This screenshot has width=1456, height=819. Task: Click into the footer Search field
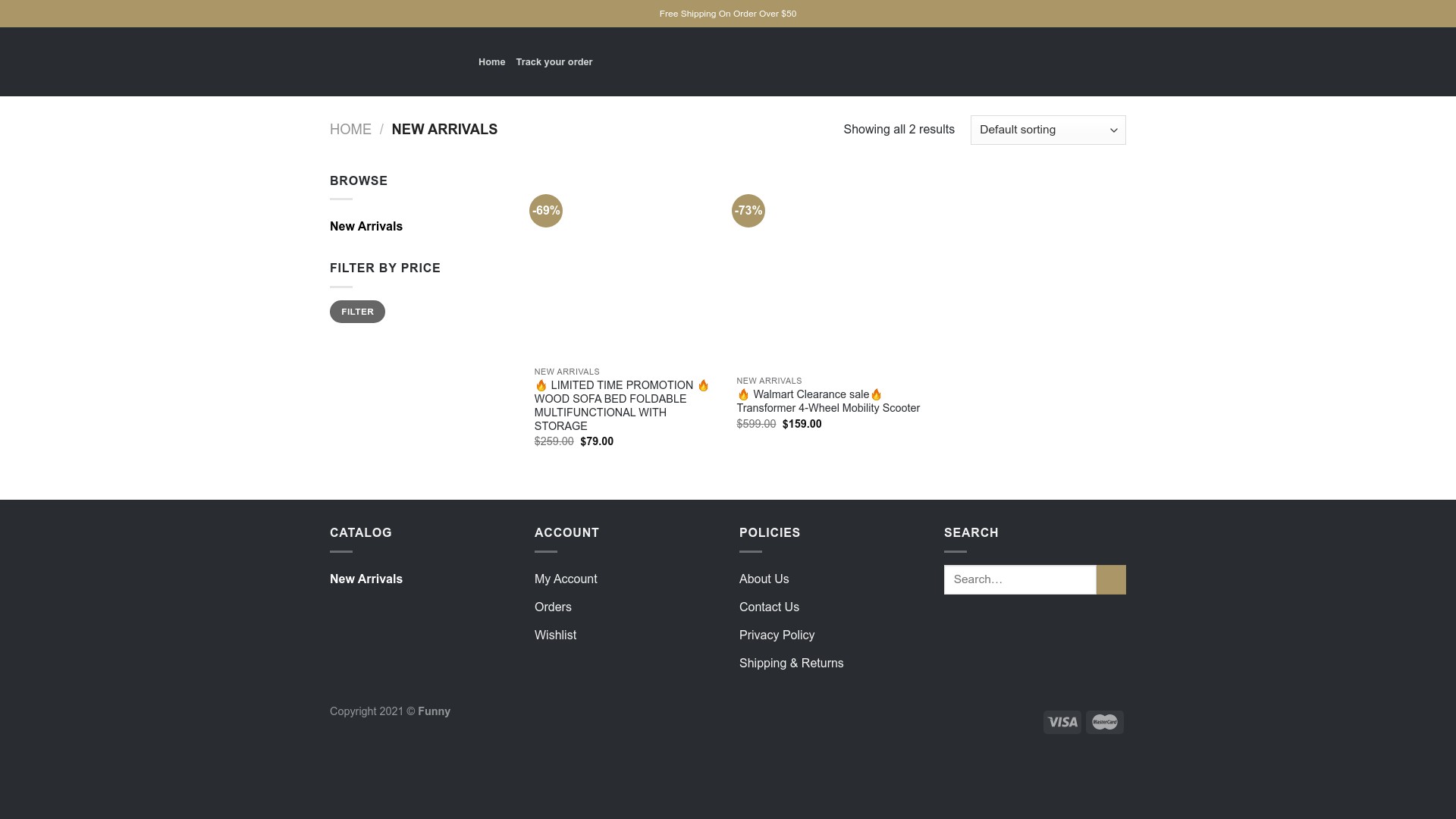tap(1019, 579)
